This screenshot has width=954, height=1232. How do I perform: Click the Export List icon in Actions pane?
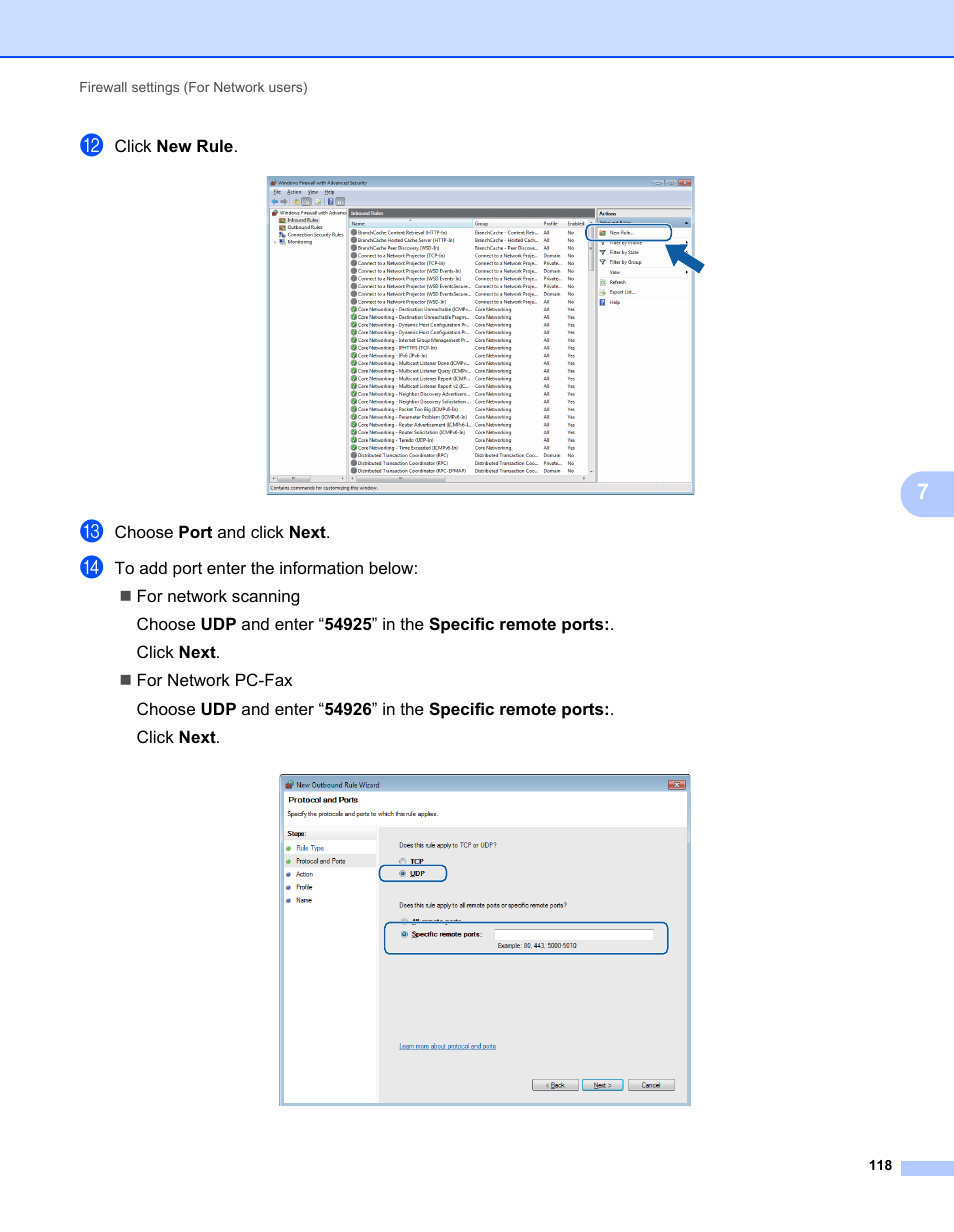(x=602, y=292)
